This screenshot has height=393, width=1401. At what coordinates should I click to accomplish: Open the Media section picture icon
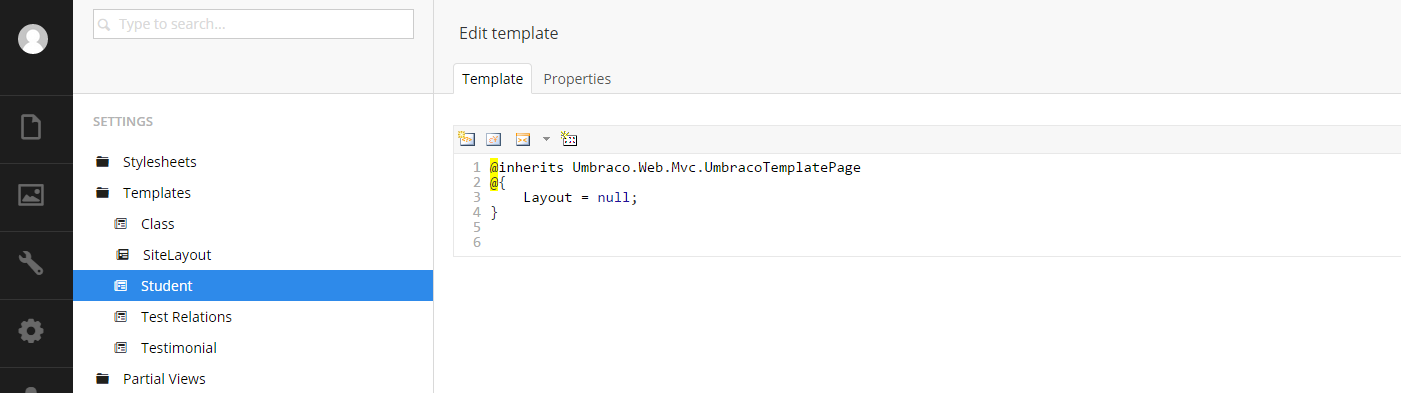click(x=32, y=195)
